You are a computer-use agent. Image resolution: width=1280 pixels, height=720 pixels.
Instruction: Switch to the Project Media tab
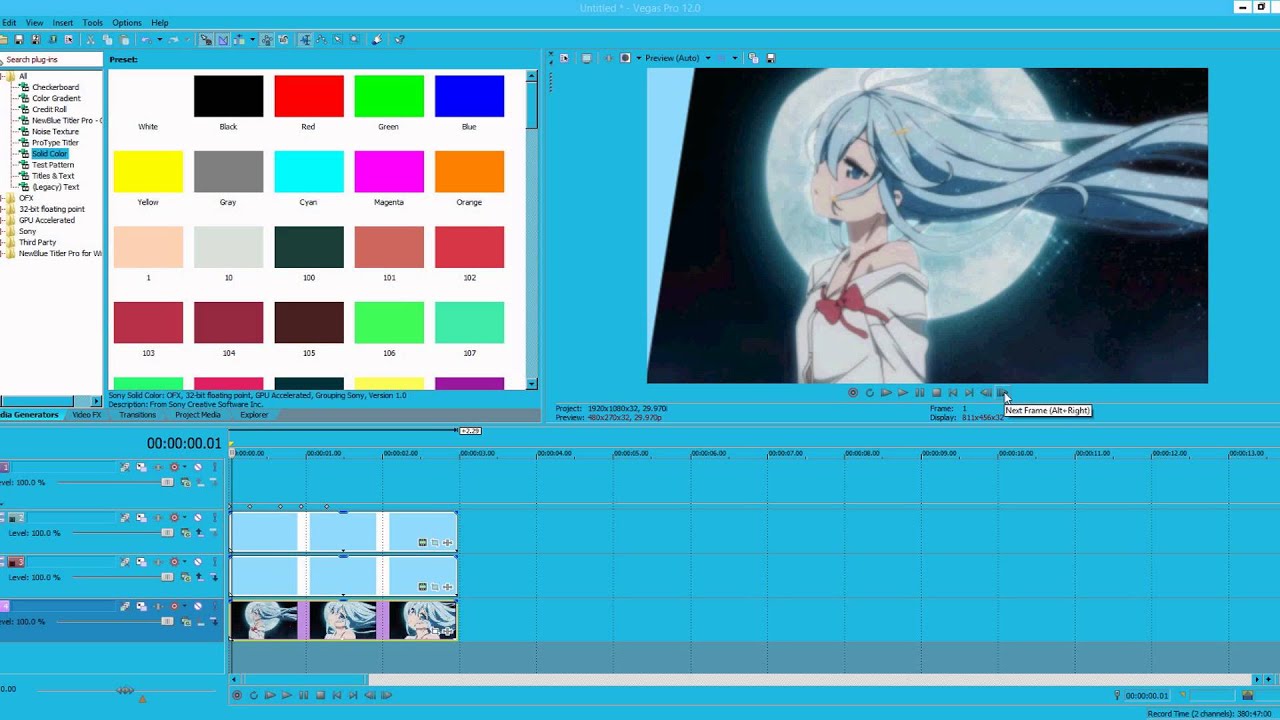pyautogui.click(x=198, y=415)
